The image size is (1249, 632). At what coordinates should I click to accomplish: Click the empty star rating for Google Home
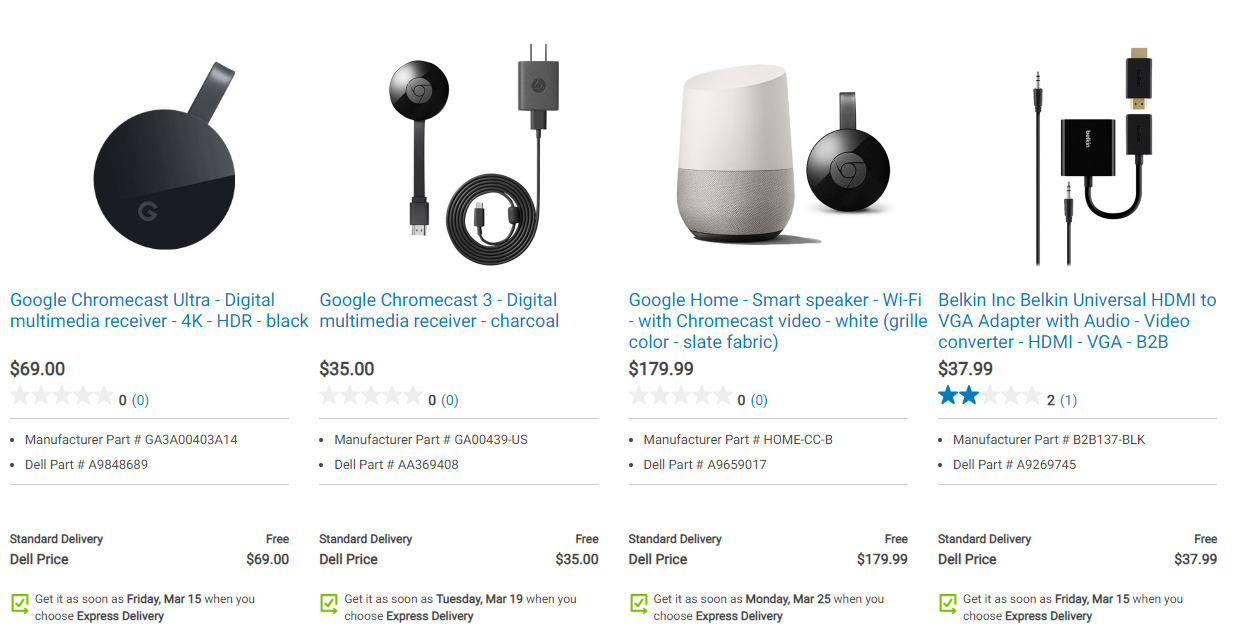pos(680,396)
